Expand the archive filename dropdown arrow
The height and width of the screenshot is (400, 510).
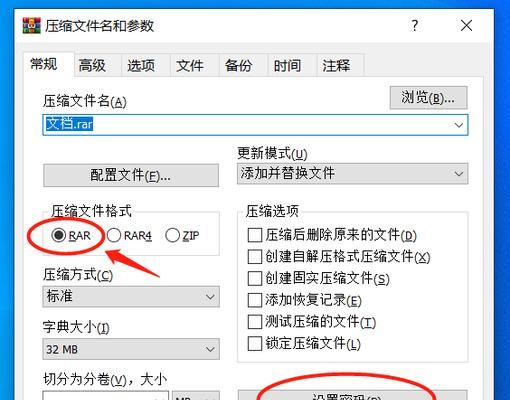(459, 125)
